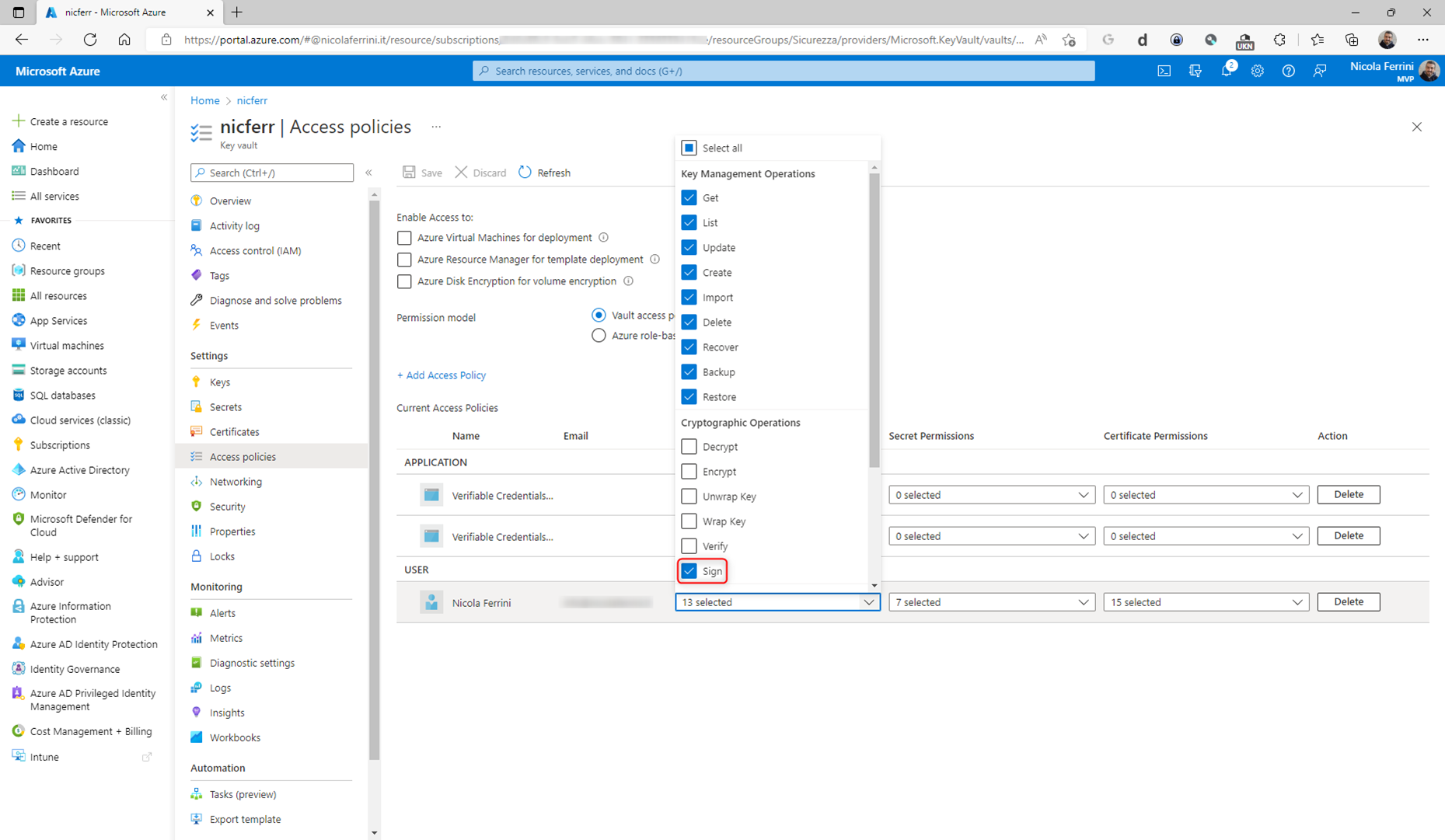1445x840 pixels.
Task: Open Nicola Ferrini's 15 selected certificate permissions dropdown
Action: click(1206, 602)
